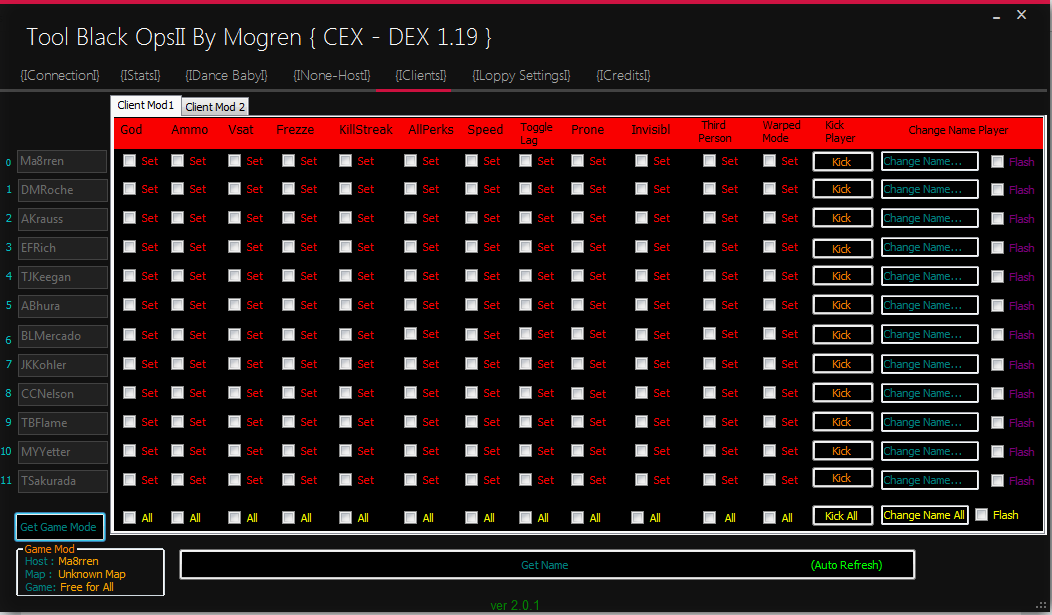Viewport: 1052px width, 615px height.
Task: Tick the Flash checkbox beside Change Name All
Action: pos(982,514)
